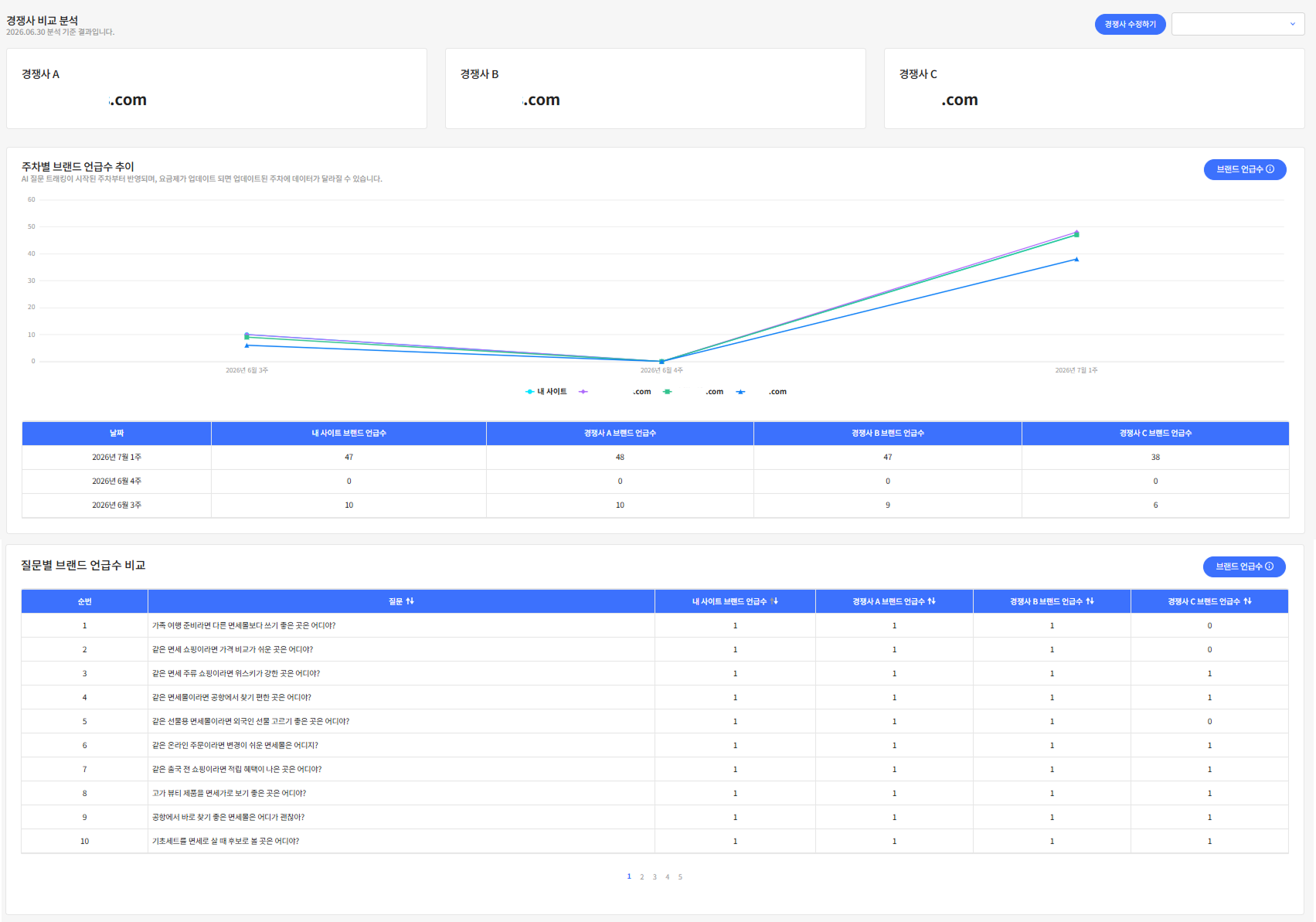Click the 순번 column header
This screenshot has width=1316, height=922.
point(84,601)
